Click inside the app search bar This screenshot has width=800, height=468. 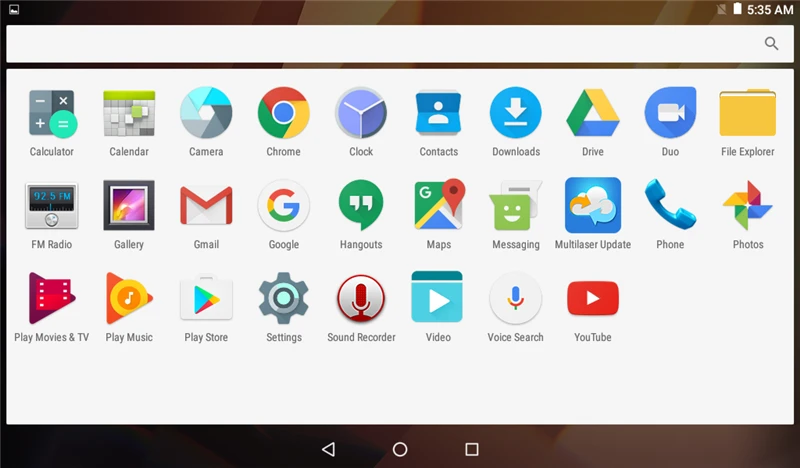click(400, 44)
